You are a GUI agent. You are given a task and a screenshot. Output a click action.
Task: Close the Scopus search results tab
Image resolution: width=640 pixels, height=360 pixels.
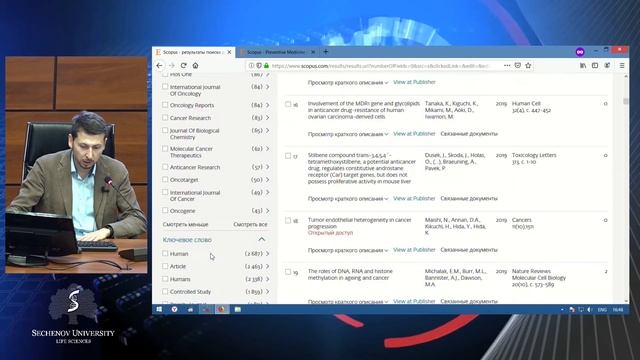pos(229,52)
